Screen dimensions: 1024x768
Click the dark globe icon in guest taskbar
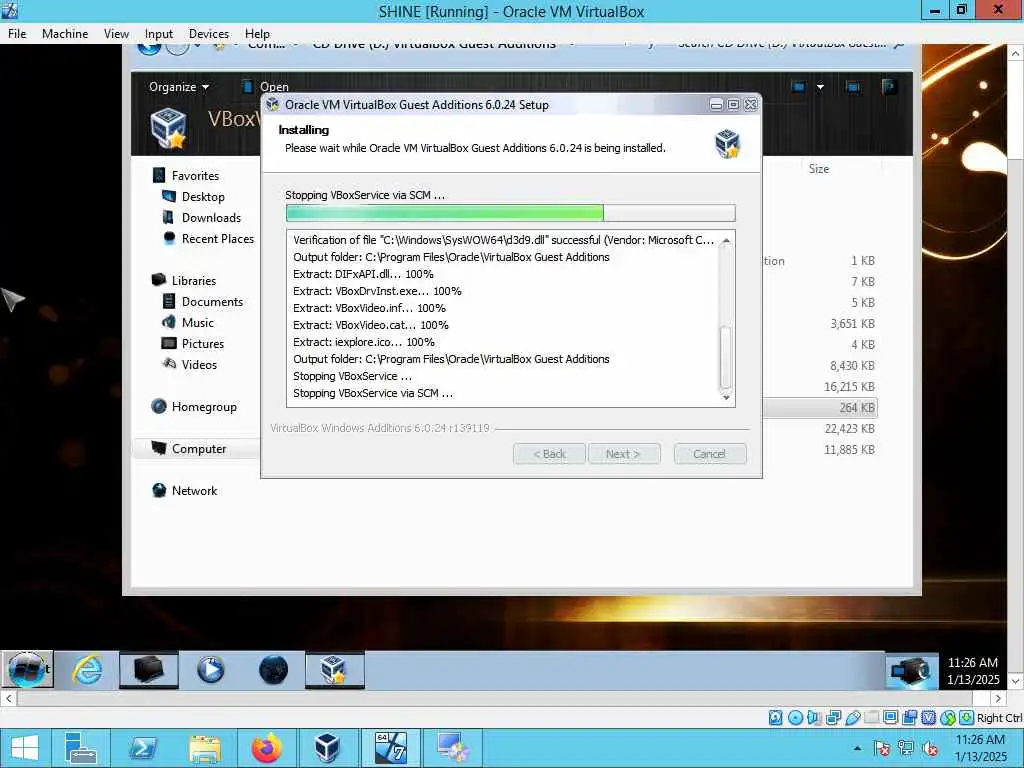coord(273,669)
